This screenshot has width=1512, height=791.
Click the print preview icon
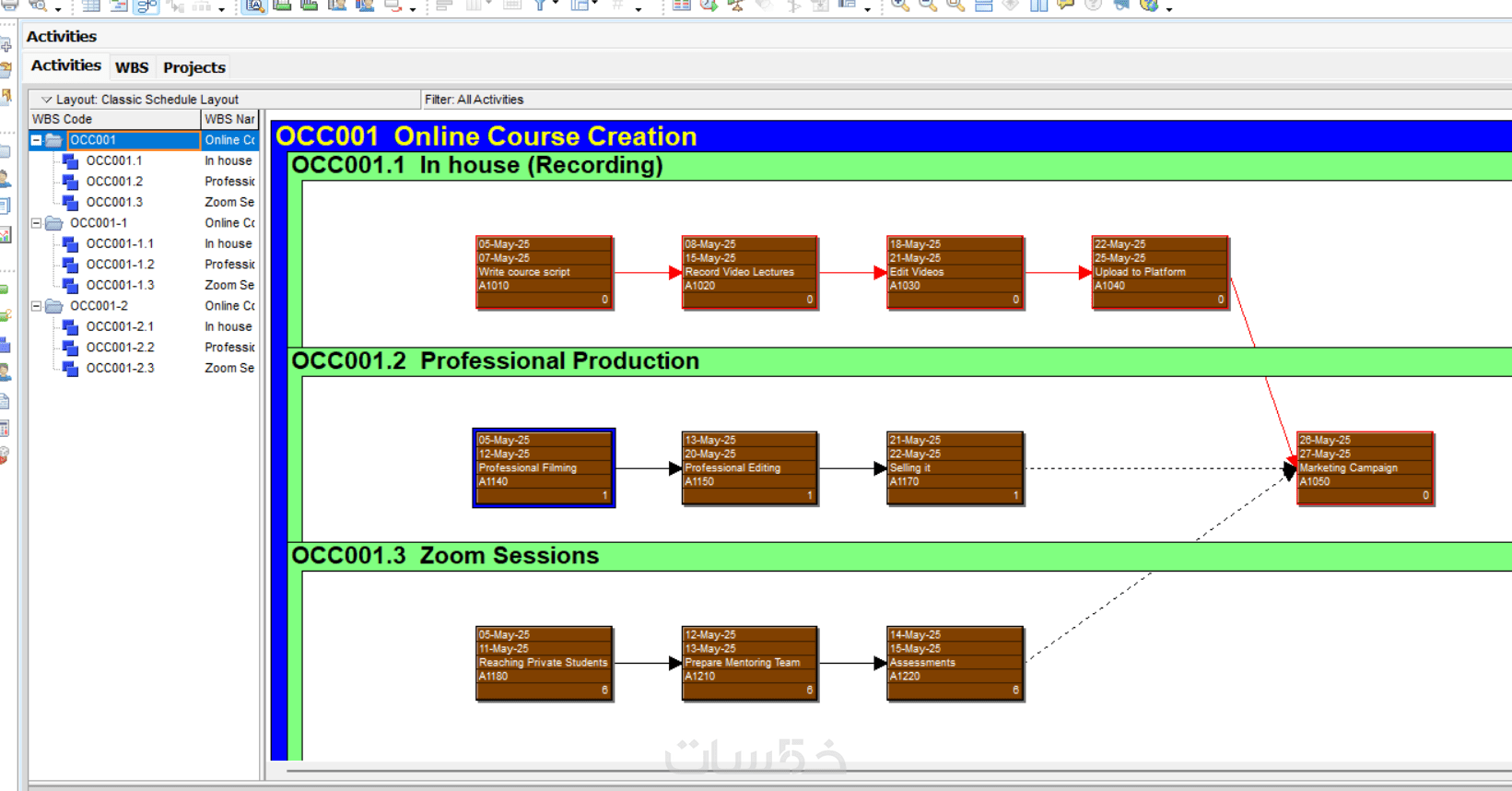click(38, 6)
